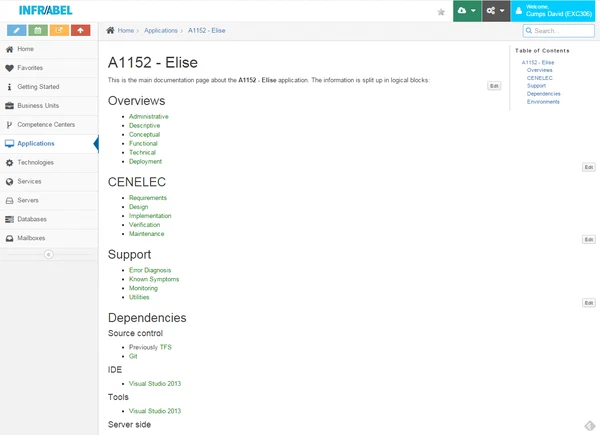Click the Technologies gear icon

point(10,163)
